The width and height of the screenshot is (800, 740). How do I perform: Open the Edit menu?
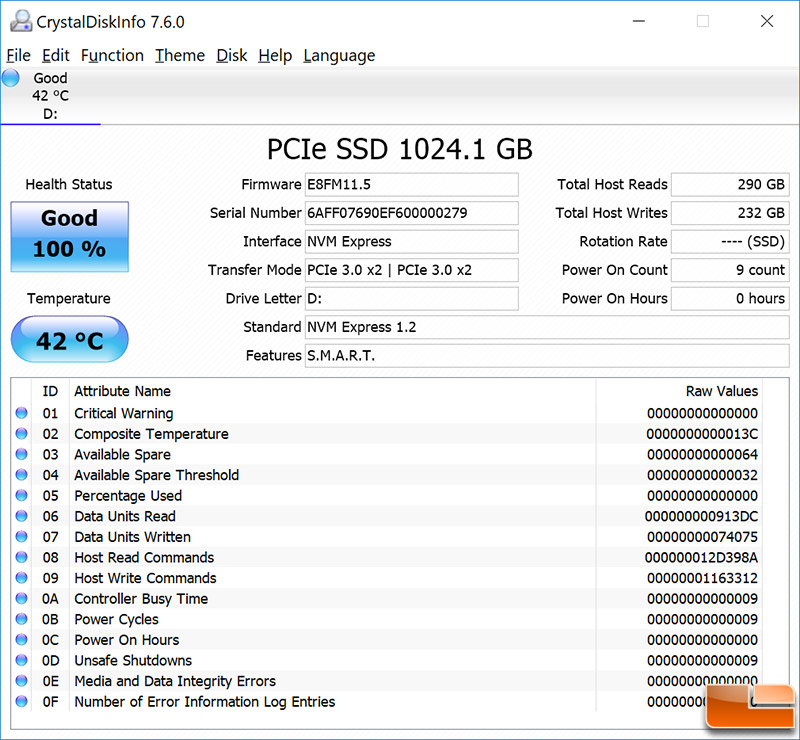55,55
